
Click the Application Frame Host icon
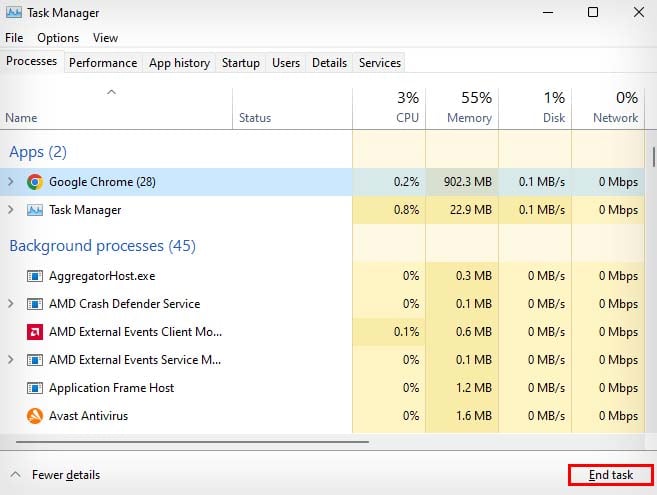tap(35, 388)
